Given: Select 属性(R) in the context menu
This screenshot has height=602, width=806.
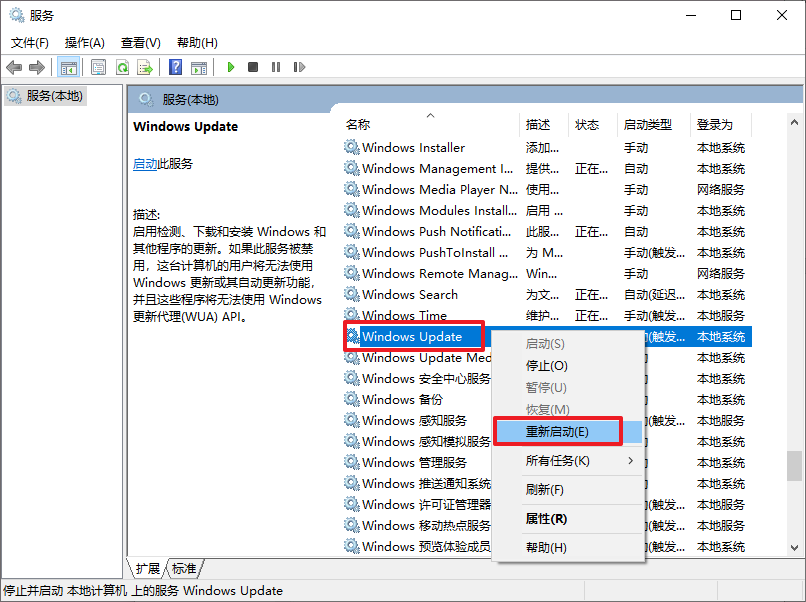Looking at the screenshot, I should pos(546,519).
